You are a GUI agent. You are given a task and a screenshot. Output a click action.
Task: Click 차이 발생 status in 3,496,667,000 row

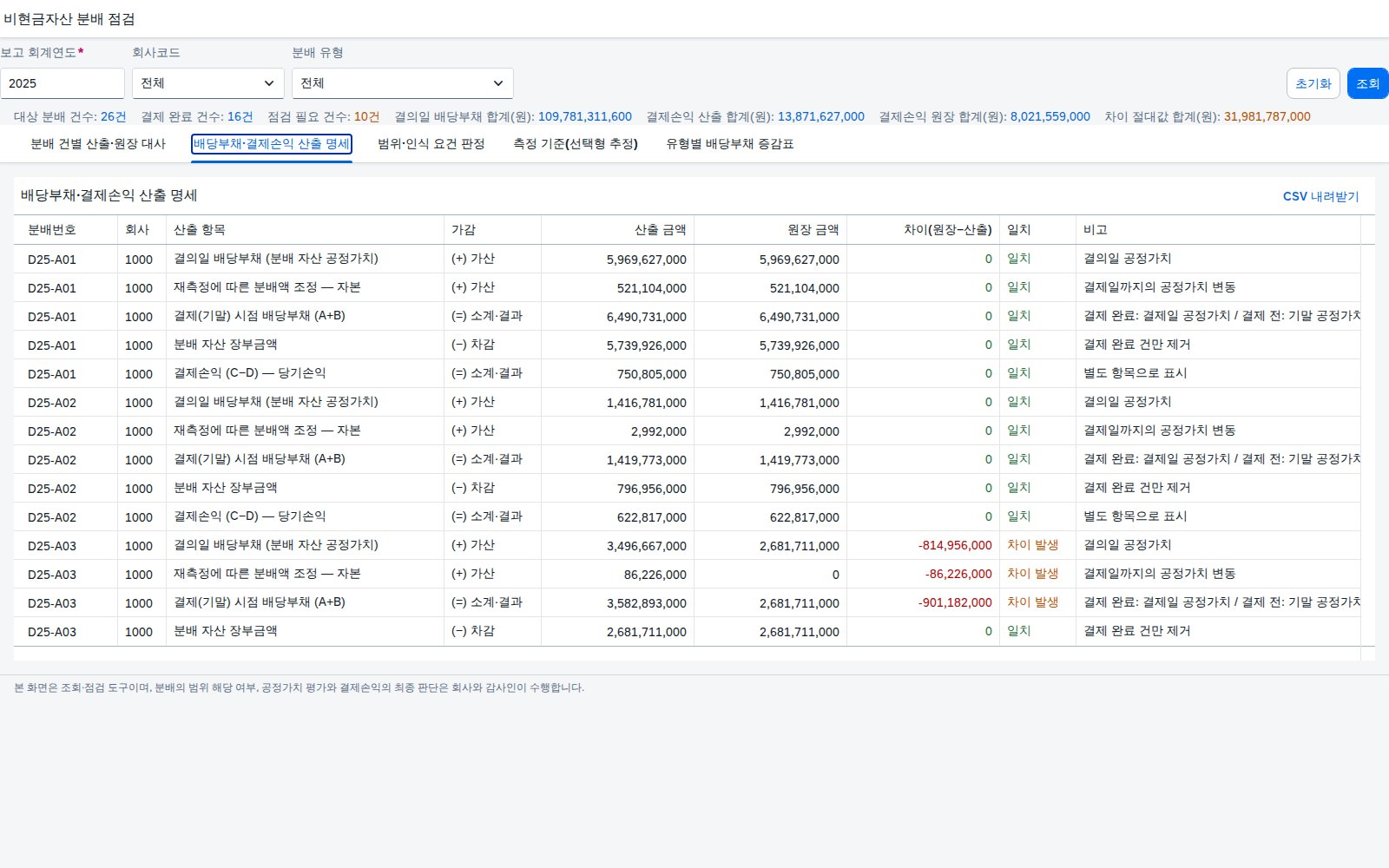click(1033, 545)
